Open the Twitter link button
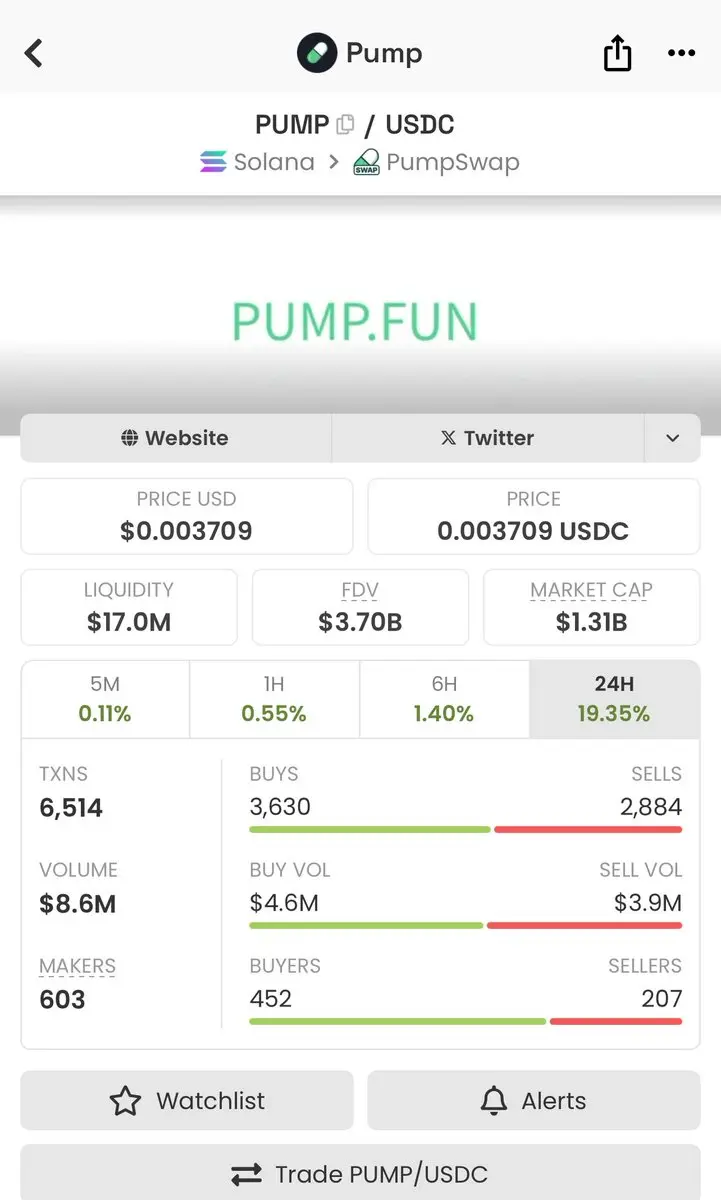 pyautogui.click(x=488, y=438)
